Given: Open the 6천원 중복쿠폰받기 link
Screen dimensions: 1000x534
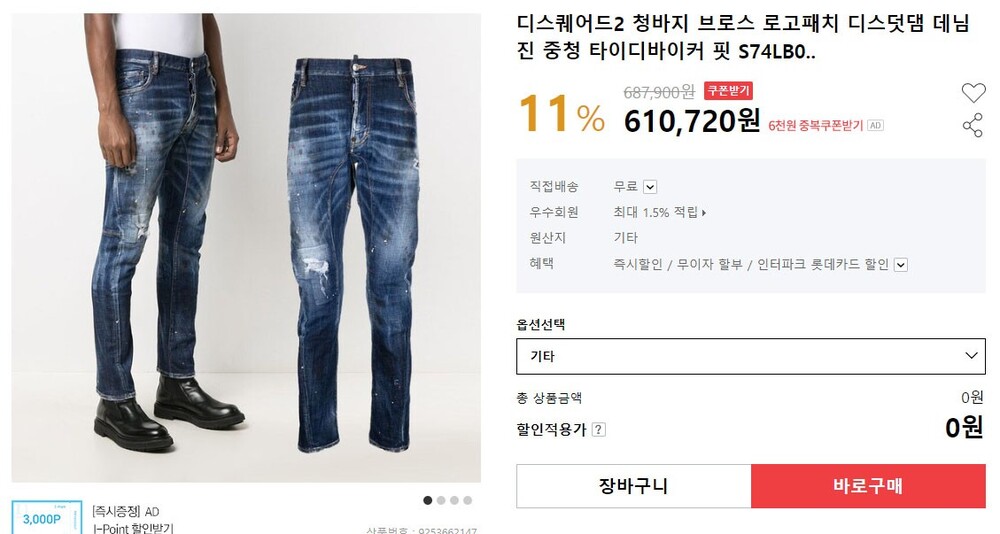Looking at the screenshot, I should coord(815,126).
